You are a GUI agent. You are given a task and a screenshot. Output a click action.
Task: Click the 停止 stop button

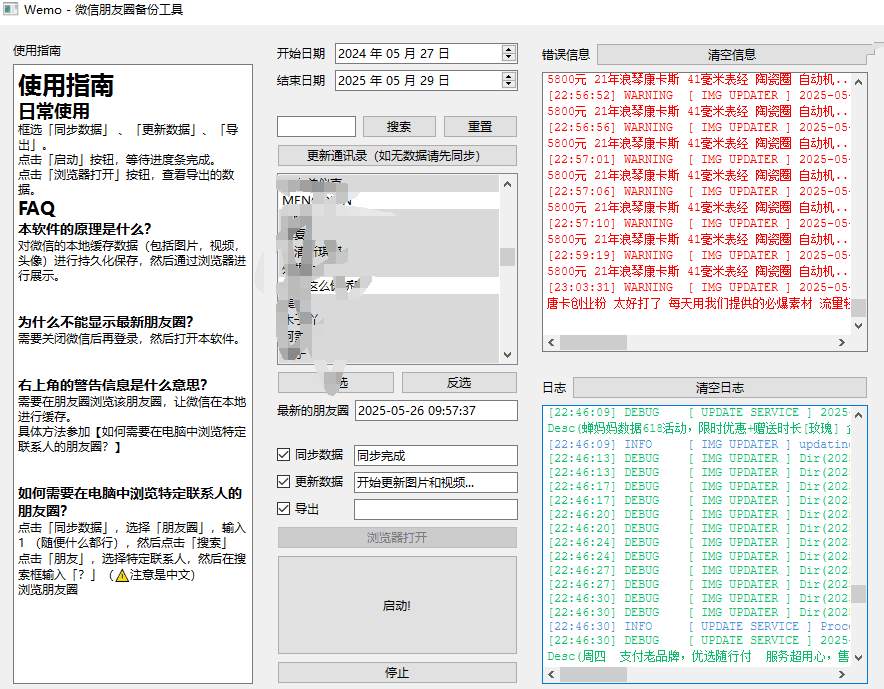(398, 672)
